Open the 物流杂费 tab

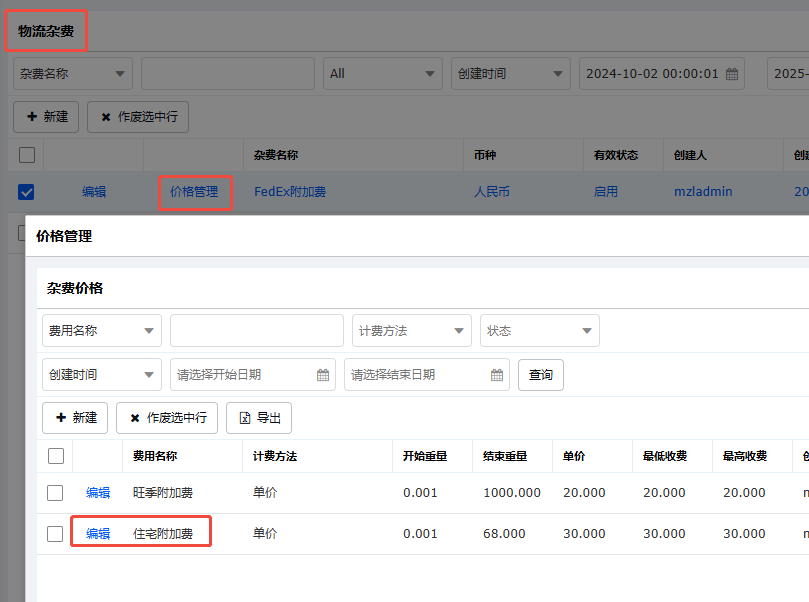tap(46, 31)
